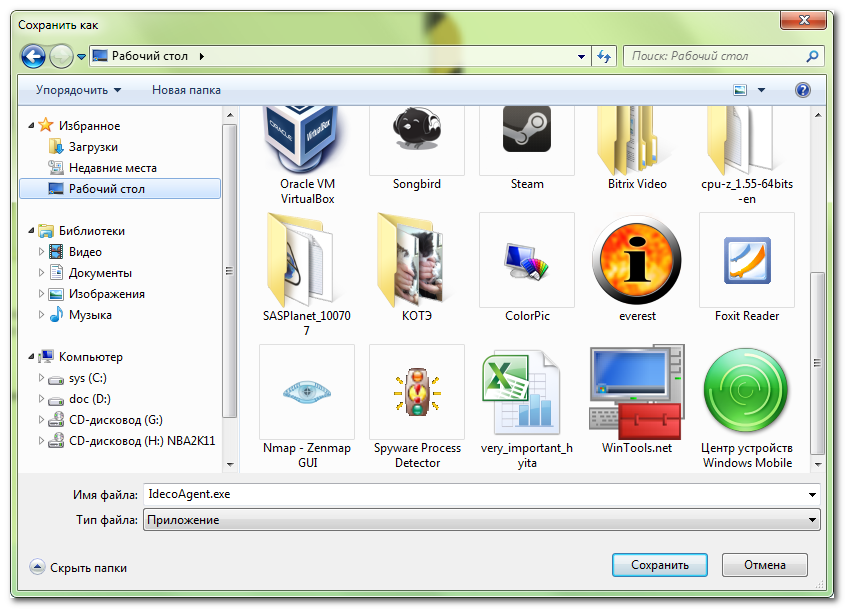
Task: Expand the doc (D:) drive node
Action: coord(41,399)
